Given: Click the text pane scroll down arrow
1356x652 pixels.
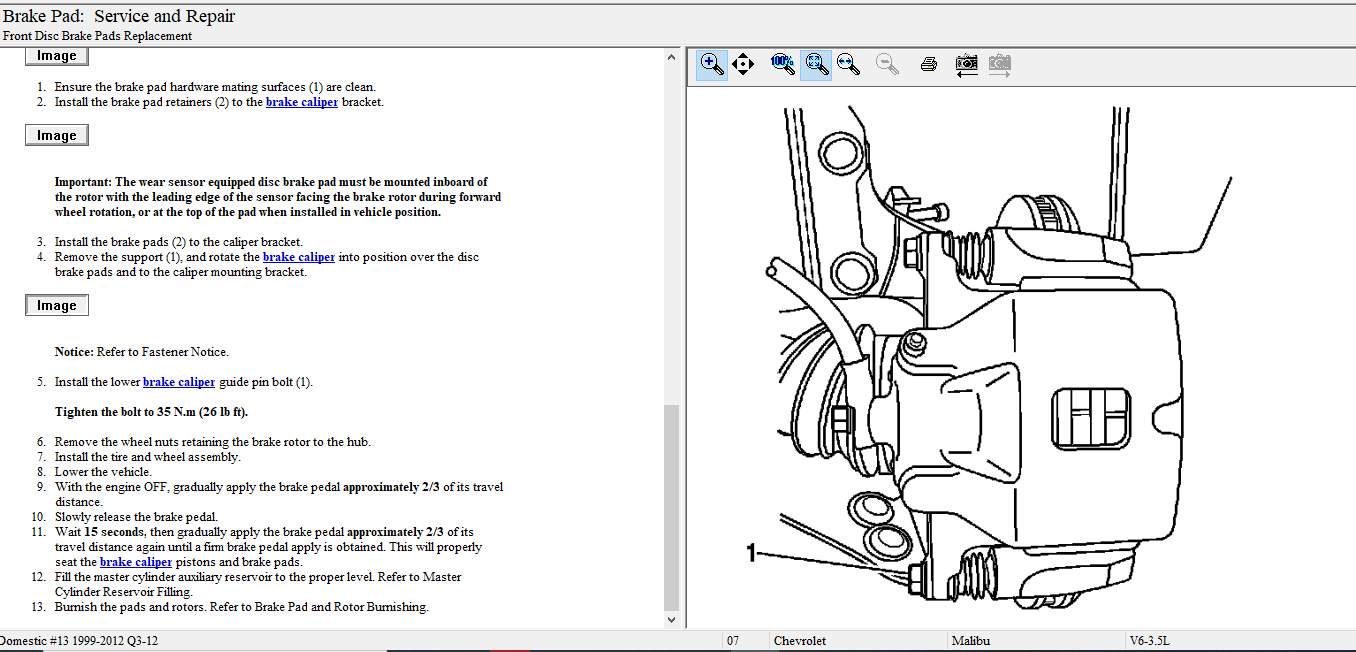Looking at the screenshot, I should pyautogui.click(x=671, y=620).
